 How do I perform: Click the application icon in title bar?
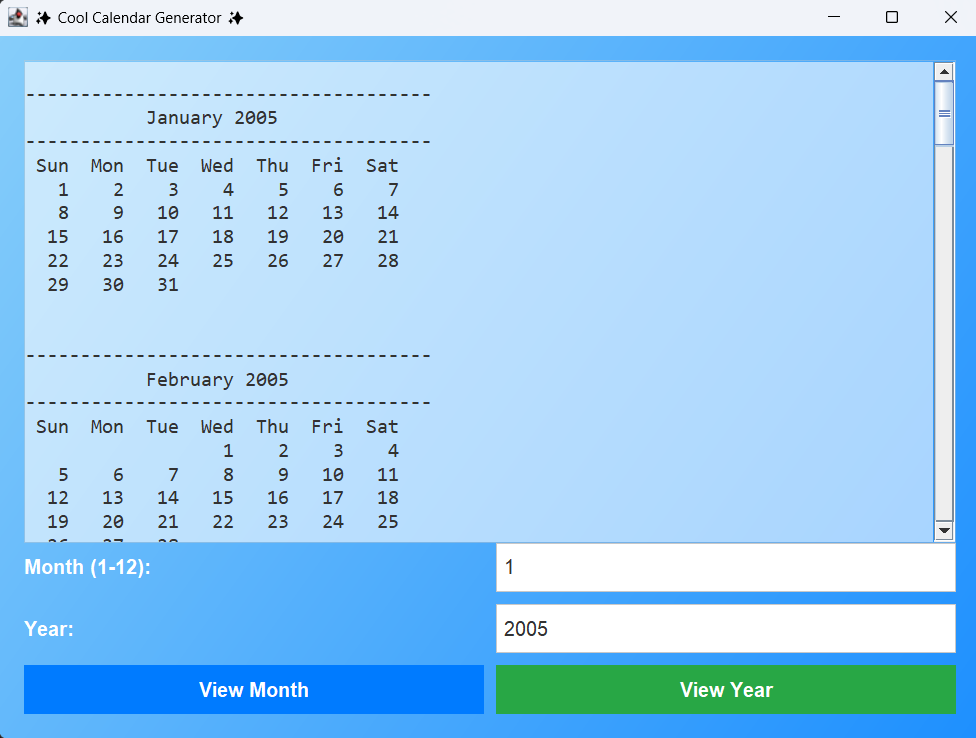pos(17,17)
